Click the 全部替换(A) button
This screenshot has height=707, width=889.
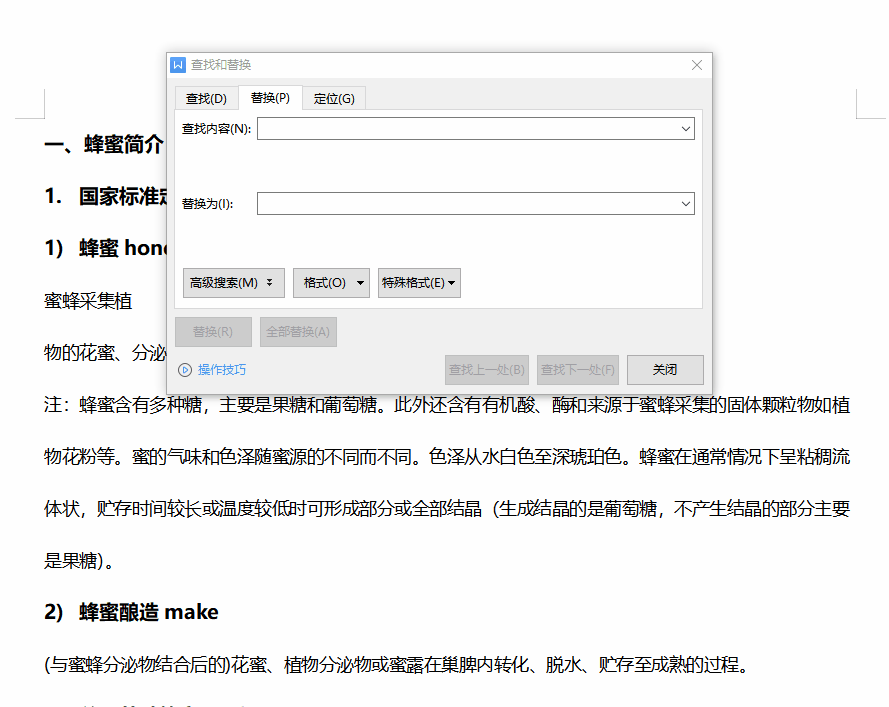[298, 332]
